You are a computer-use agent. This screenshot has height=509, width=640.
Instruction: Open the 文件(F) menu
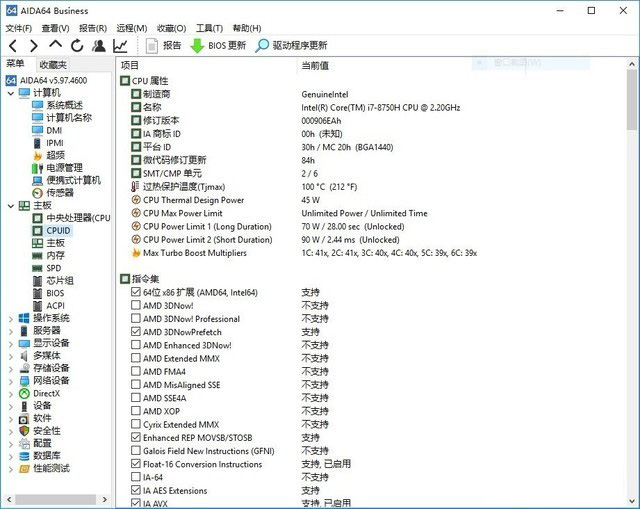point(19,28)
